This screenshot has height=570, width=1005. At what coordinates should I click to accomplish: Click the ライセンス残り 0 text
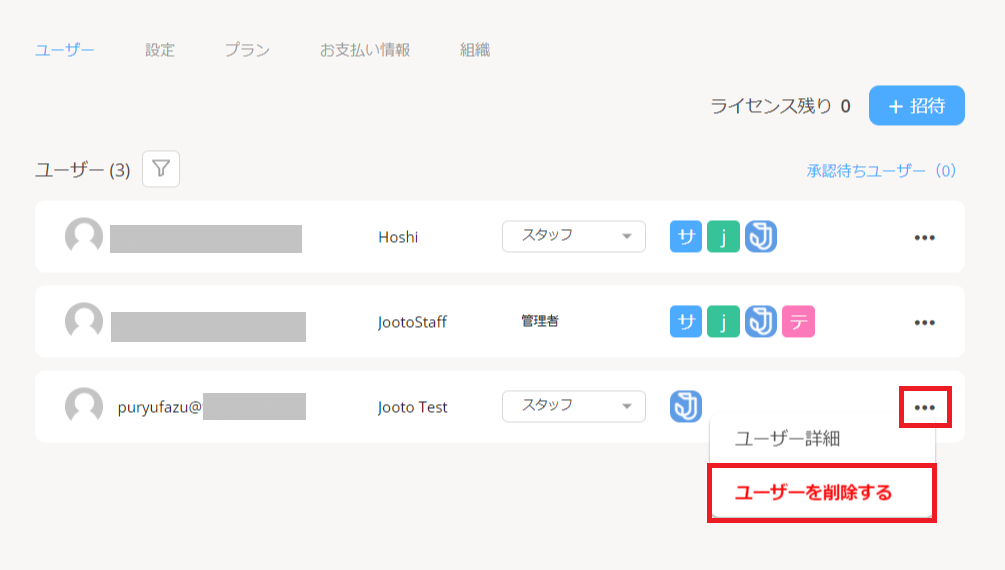click(x=781, y=106)
